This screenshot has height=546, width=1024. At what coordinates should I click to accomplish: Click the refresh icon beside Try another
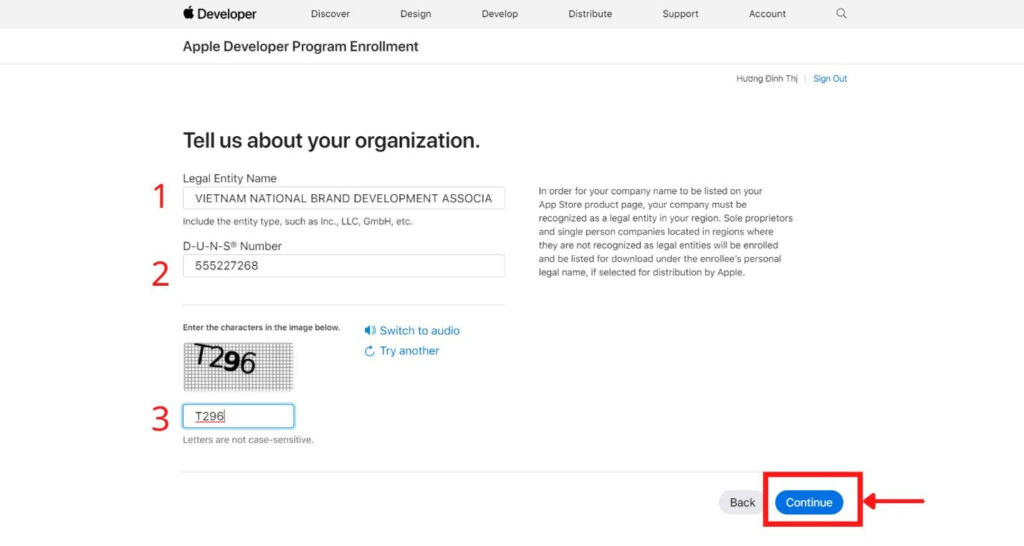coord(370,351)
